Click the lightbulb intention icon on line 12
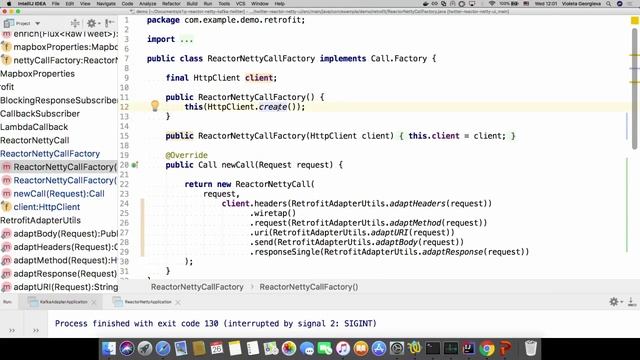640x360 pixels. click(x=155, y=106)
